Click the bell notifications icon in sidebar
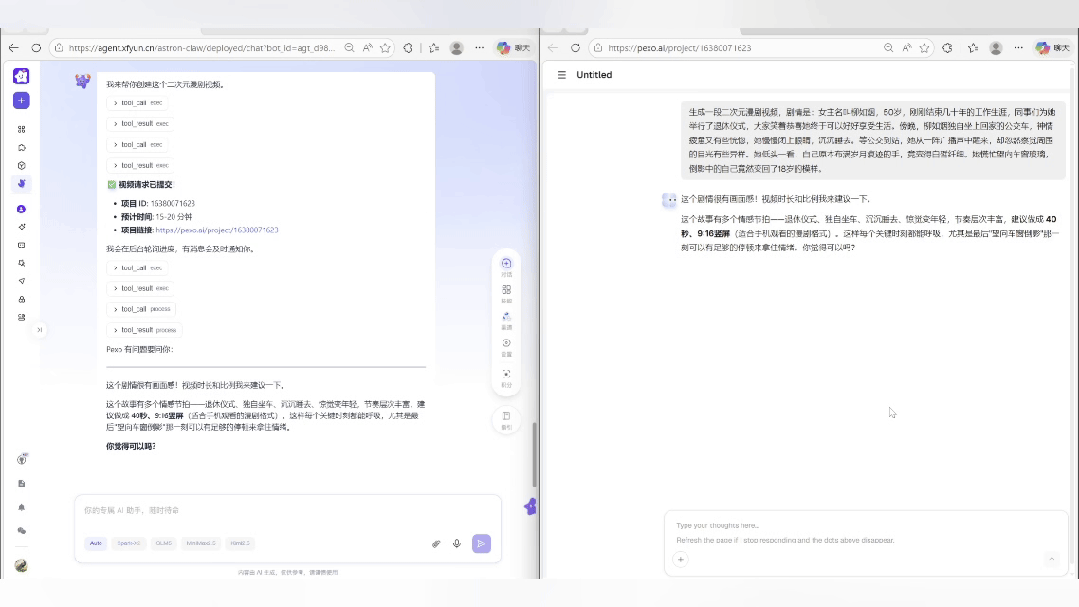This screenshot has height=607, width=1079. tap(21, 507)
